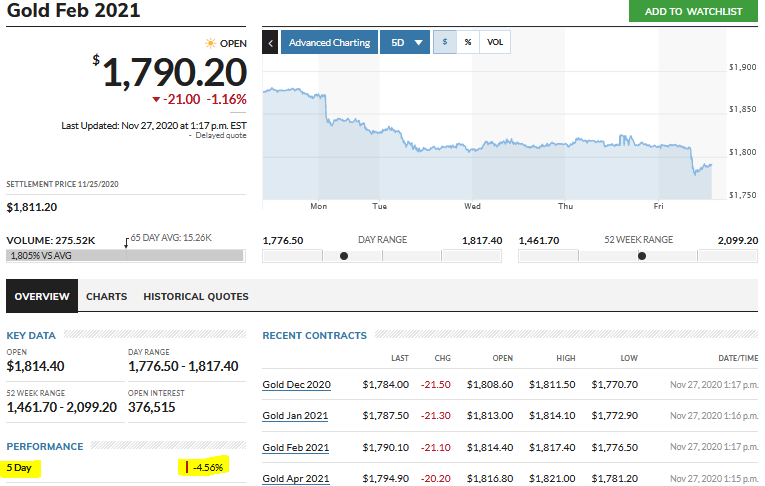
Task: Click the 52 week range position dot
Action: pos(642,256)
